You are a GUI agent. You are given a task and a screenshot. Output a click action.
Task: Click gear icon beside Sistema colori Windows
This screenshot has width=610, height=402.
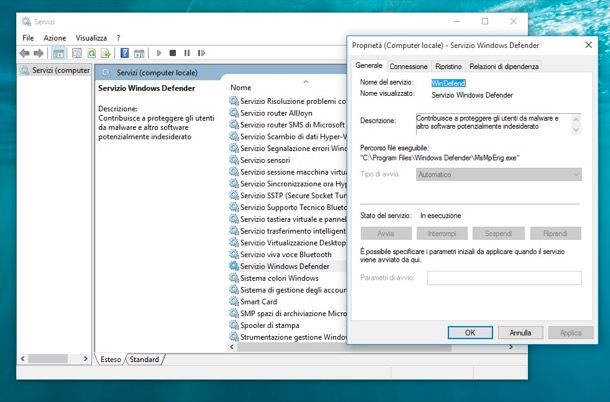pyautogui.click(x=234, y=278)
